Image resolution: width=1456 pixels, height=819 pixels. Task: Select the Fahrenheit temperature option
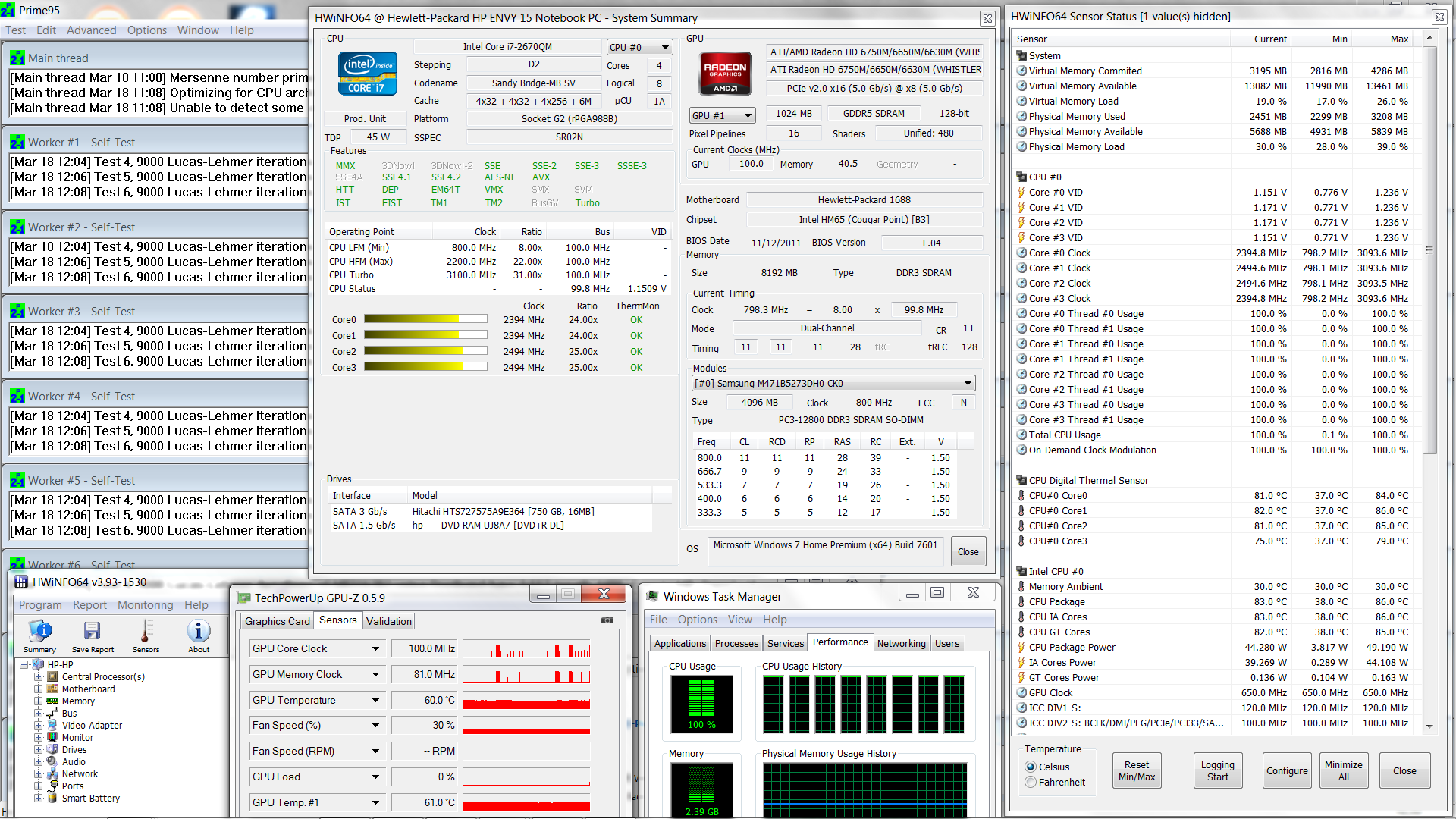1031,783
